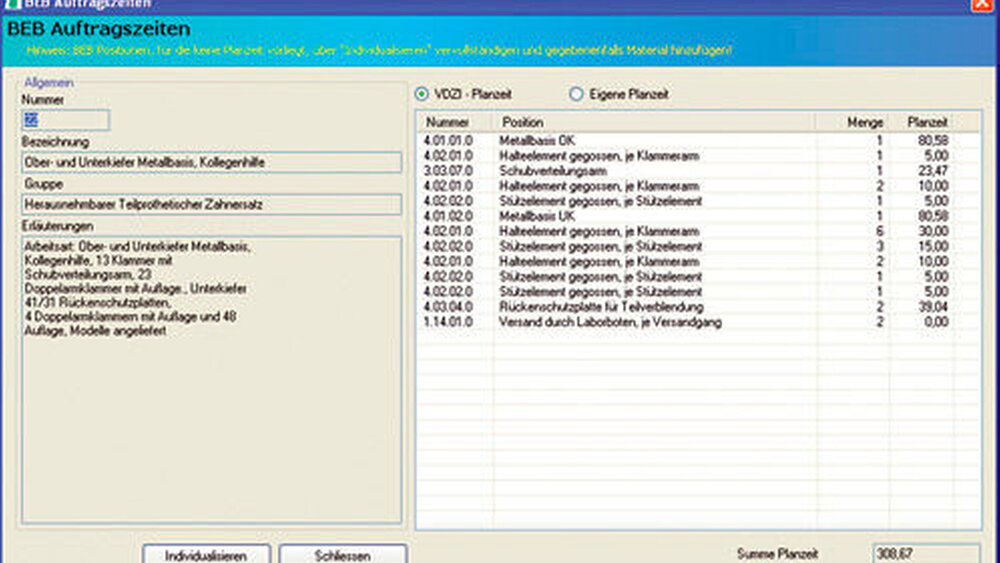Click the Individualisieren button

207,554
